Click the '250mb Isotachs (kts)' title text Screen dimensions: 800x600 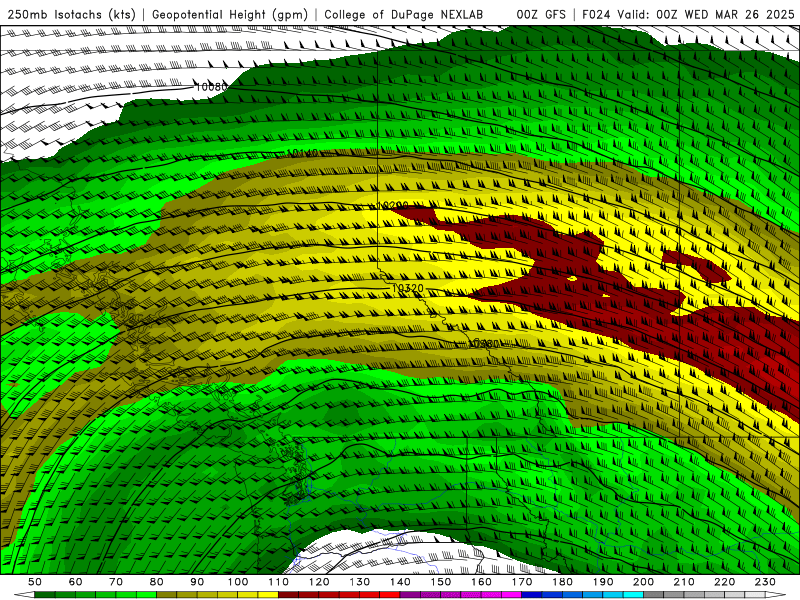71,15
